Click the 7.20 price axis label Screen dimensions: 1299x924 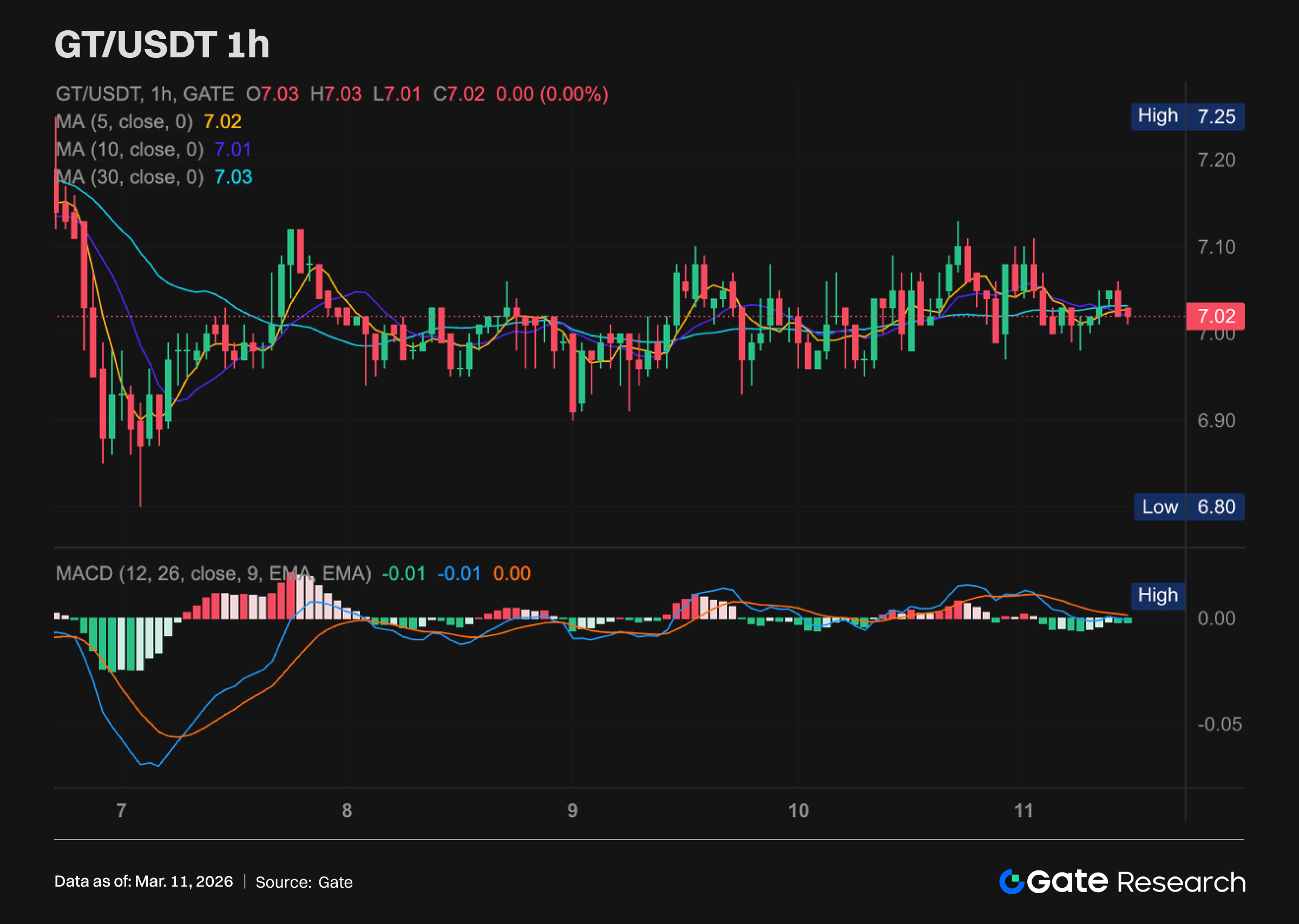coord(1217,161)
